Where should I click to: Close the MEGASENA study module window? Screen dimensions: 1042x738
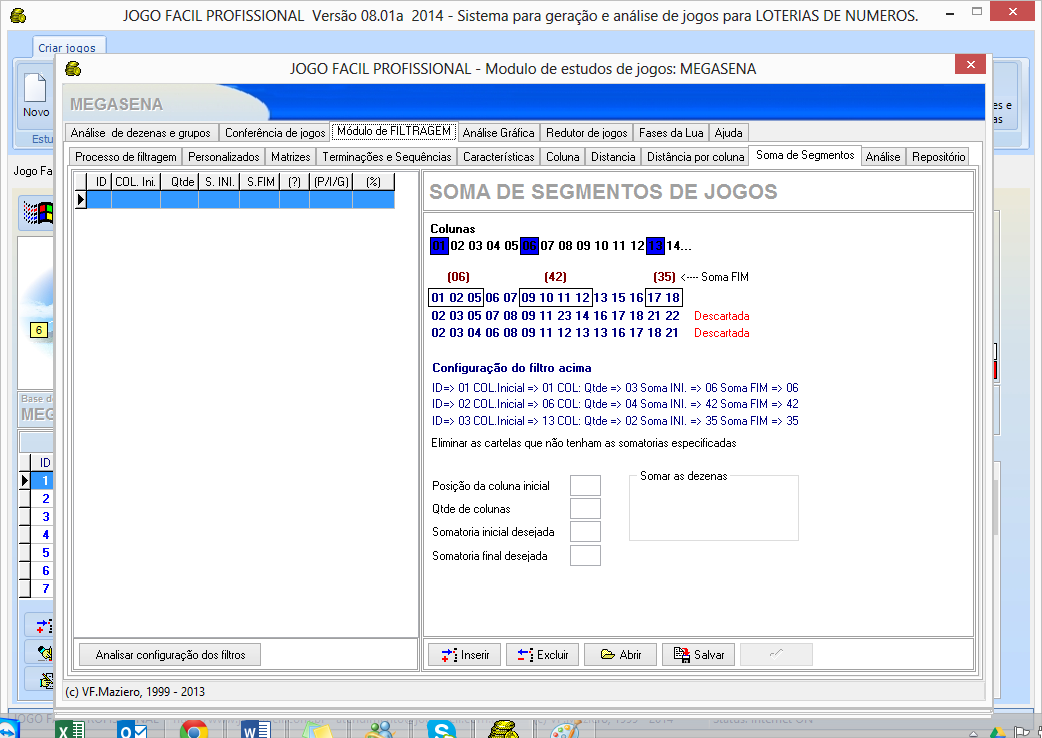click(x=970, y=65)
